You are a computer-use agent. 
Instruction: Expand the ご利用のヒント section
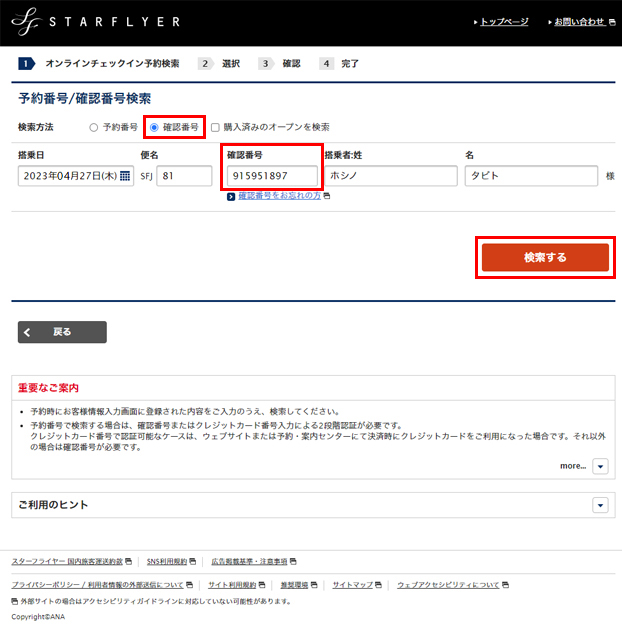tap(600, 506)
